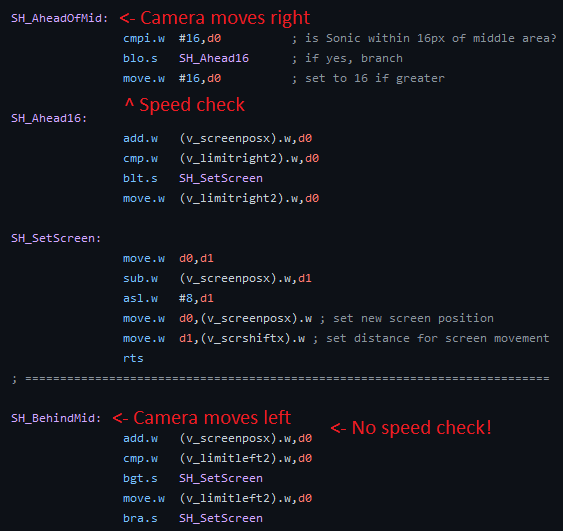Screen dimensions: 563x531
Task: Click SH_SetScreen target after bgt.s
Action: click(221, 478)
